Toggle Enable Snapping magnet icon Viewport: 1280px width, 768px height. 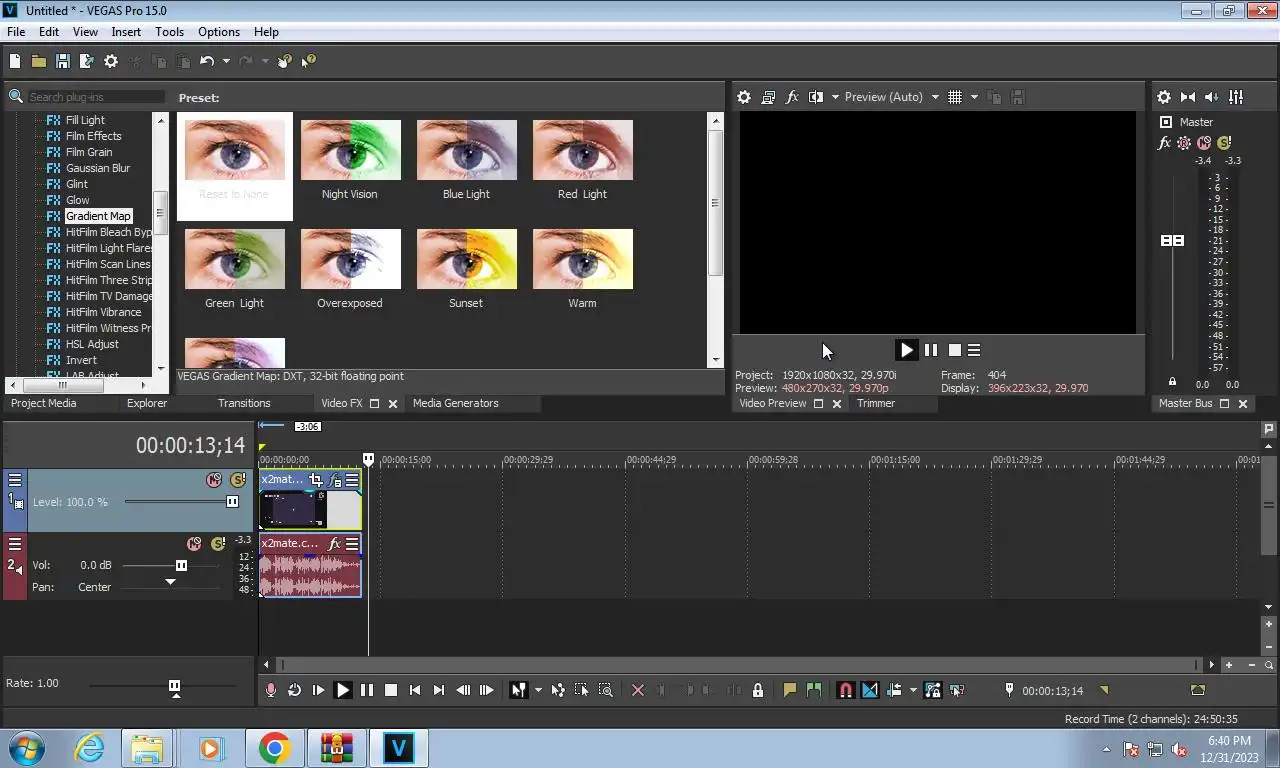[x=845, y=690]
